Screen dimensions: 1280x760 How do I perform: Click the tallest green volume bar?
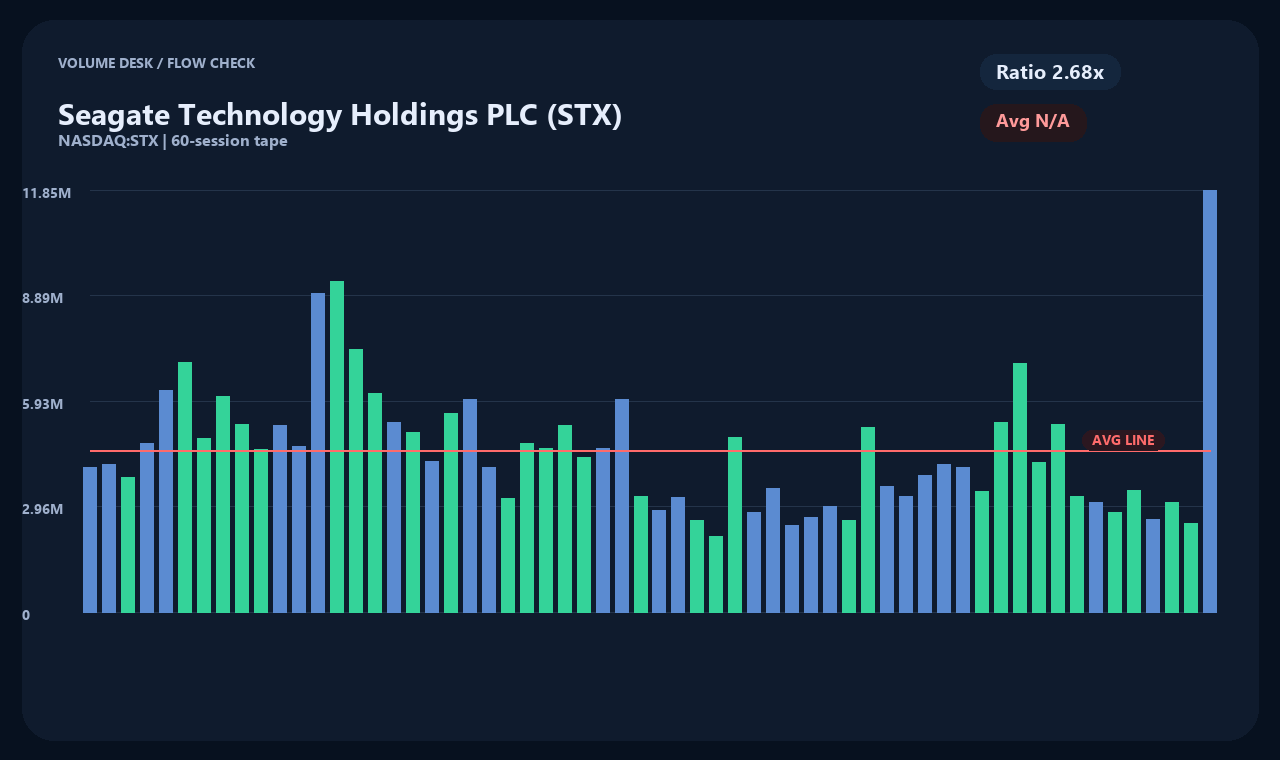337,446
